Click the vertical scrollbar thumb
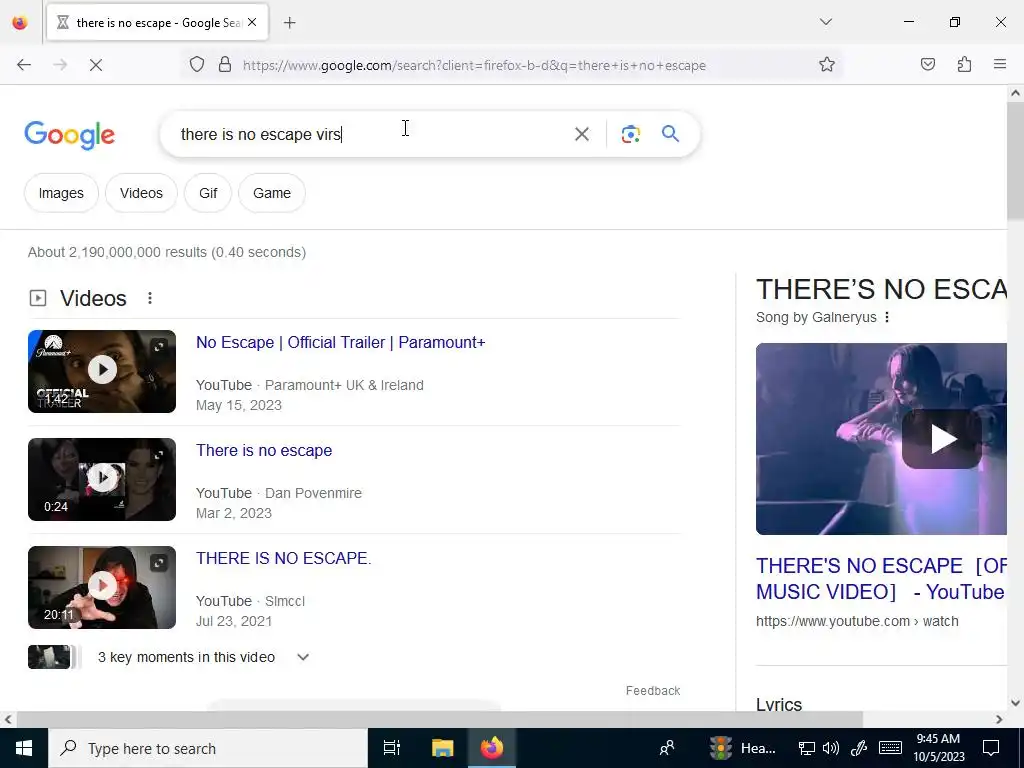This screenshot has width=1024, height=768. [x=1015, y=160]
